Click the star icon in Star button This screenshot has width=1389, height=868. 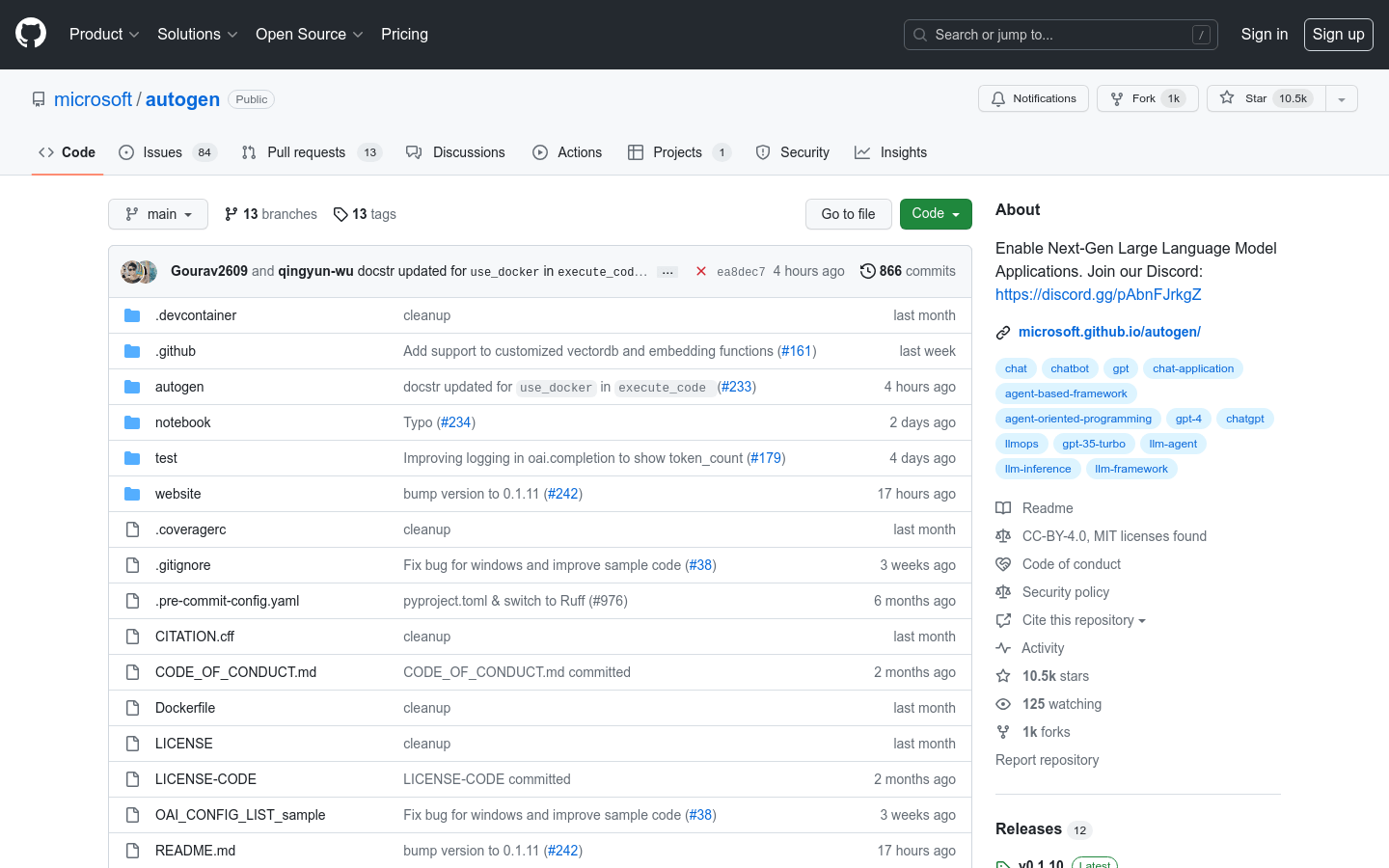pos(1227,97)
